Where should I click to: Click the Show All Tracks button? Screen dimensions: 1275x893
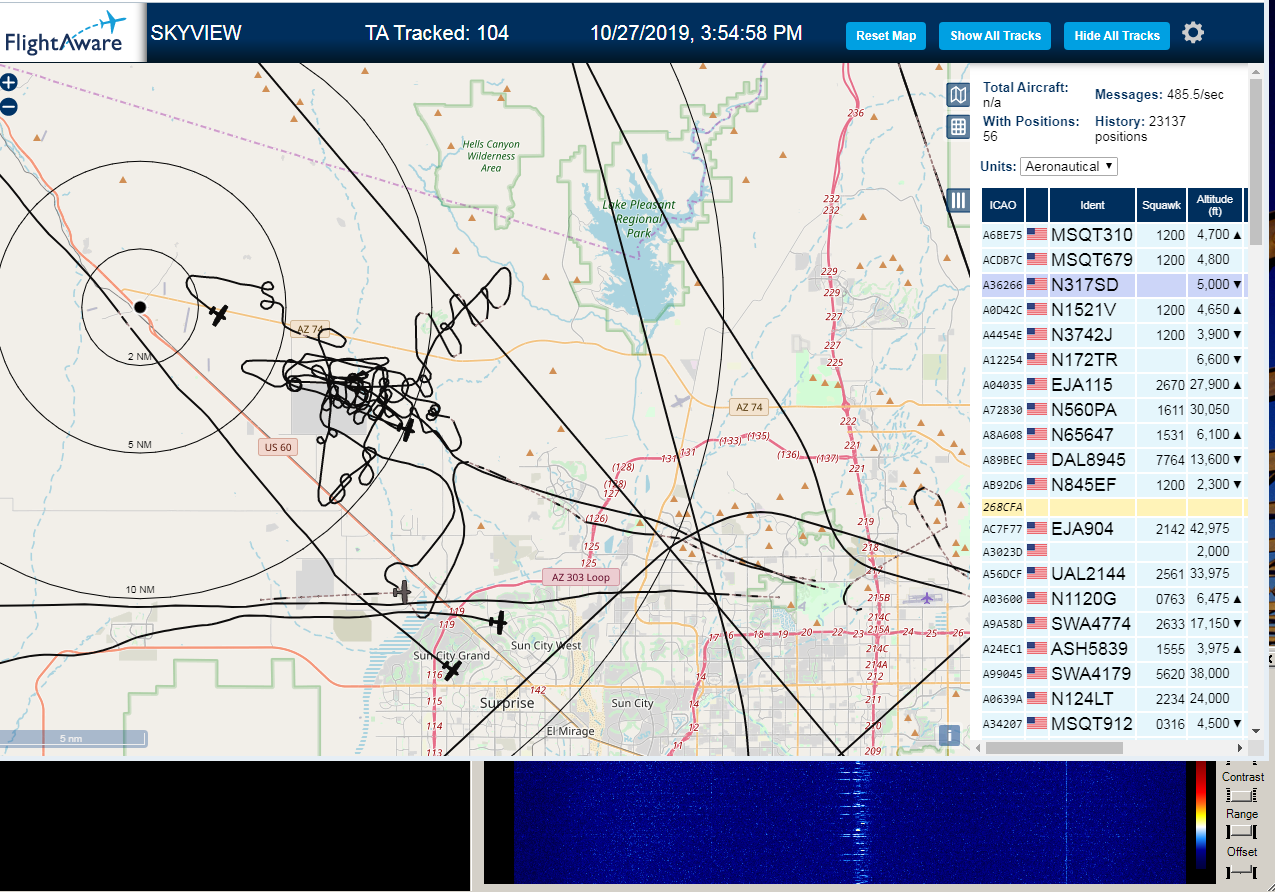(x=995, y=36)
